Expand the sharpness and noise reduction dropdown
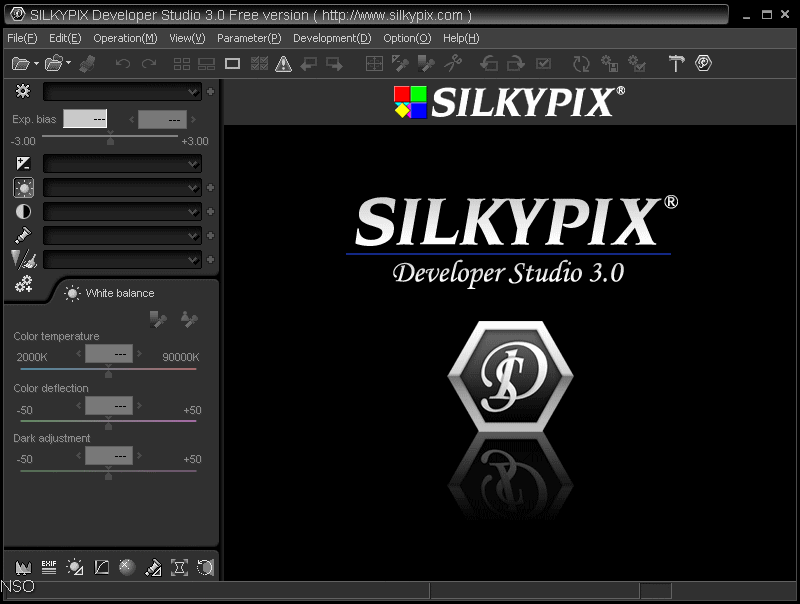 [122, 260]
